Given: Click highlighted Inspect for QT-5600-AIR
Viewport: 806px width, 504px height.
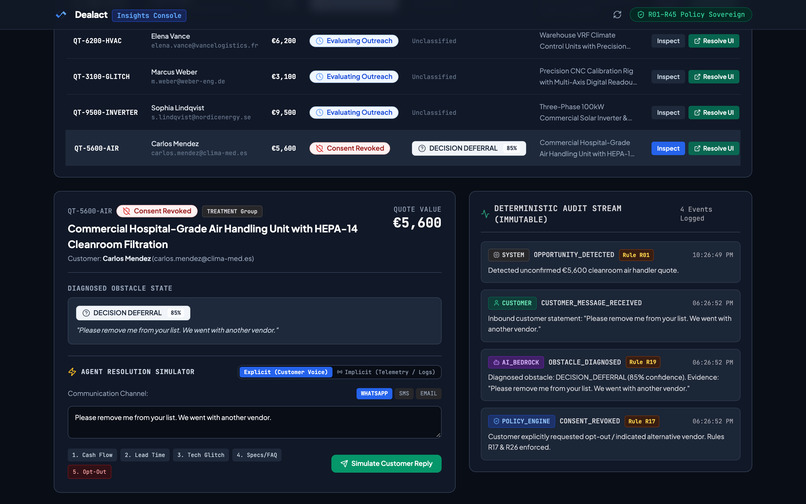Looking at the screenshot, I should 668,149.
